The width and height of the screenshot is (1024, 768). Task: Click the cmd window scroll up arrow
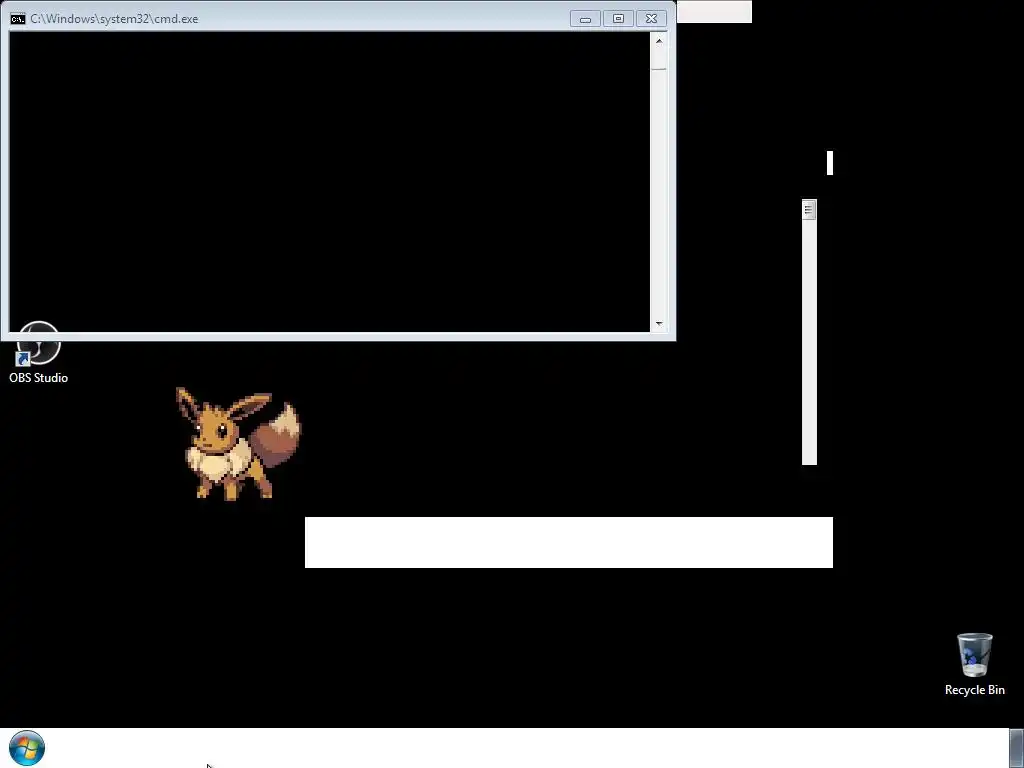[658, 40]
